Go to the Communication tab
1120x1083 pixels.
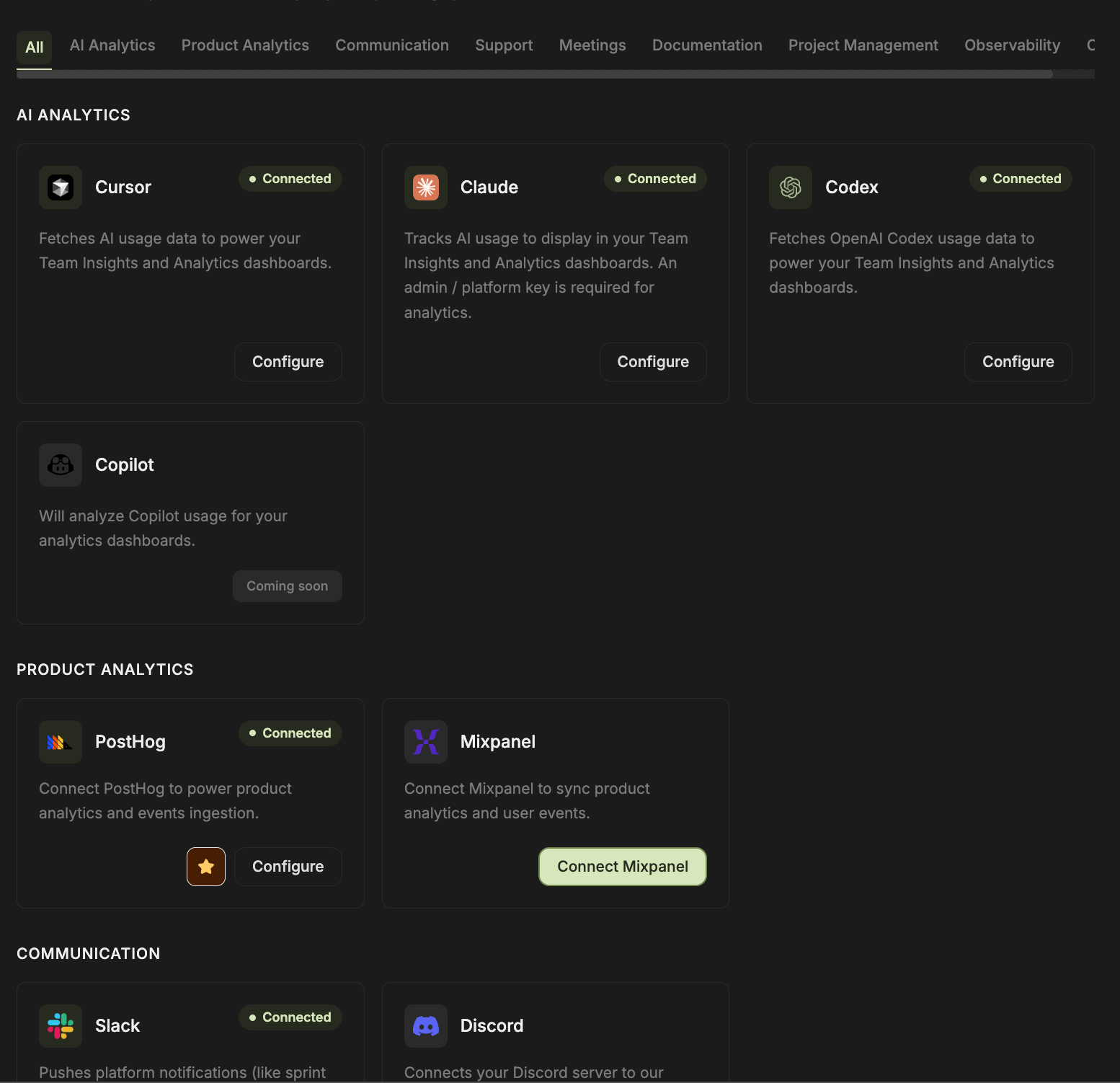(x=392, y=45)
